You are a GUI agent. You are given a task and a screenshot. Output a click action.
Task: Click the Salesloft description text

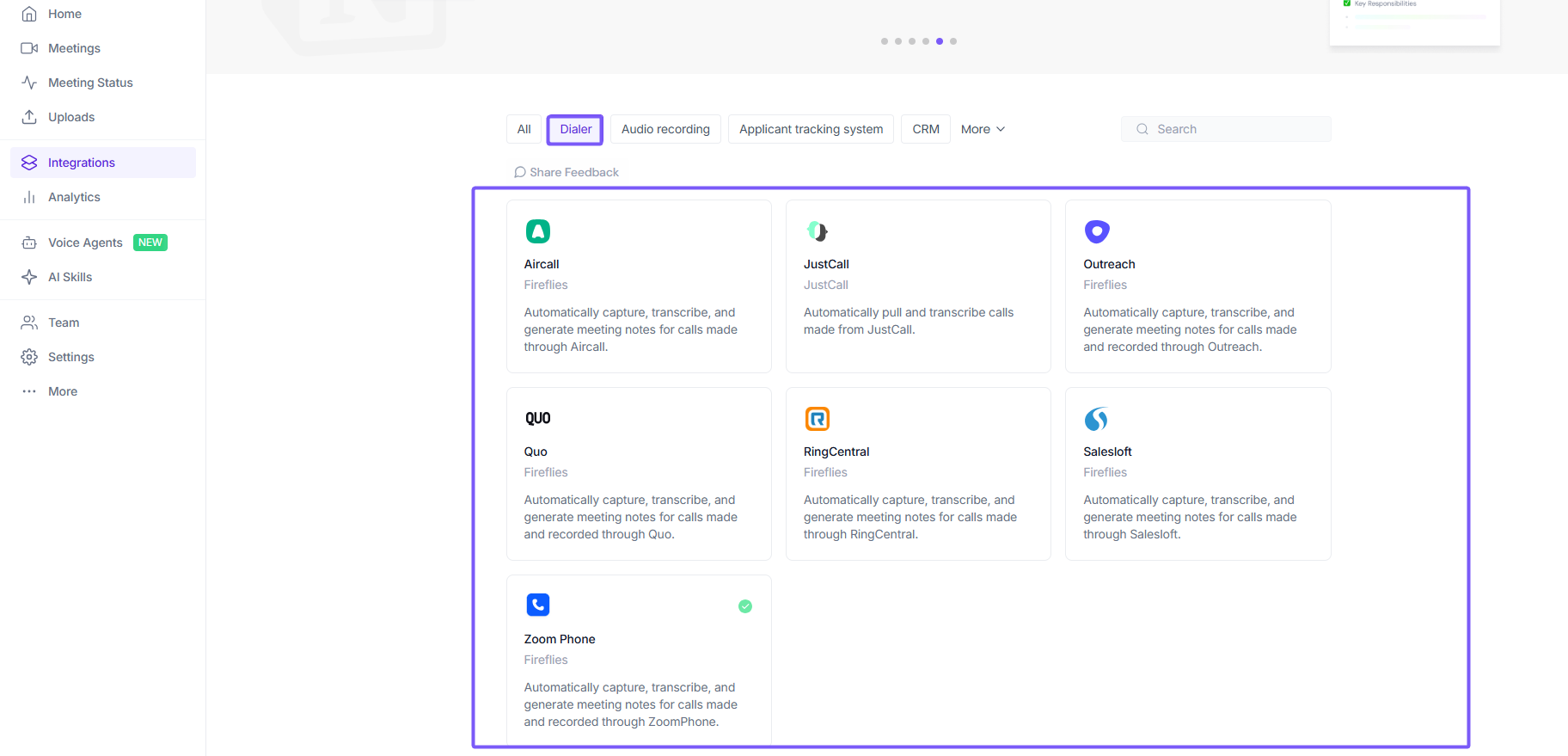pos(1190,517)
